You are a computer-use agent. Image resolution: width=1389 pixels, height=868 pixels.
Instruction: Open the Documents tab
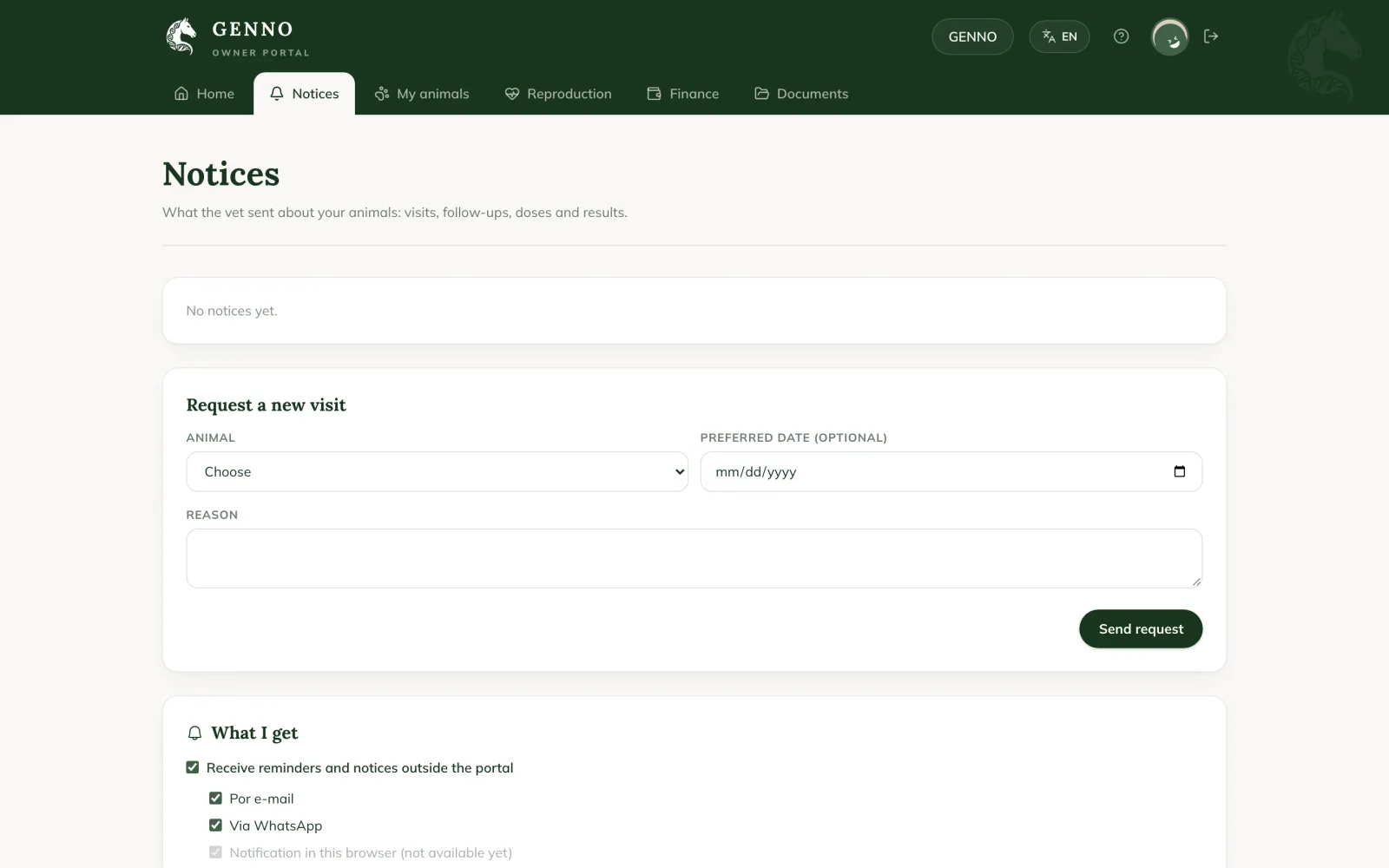pos(801,94)
